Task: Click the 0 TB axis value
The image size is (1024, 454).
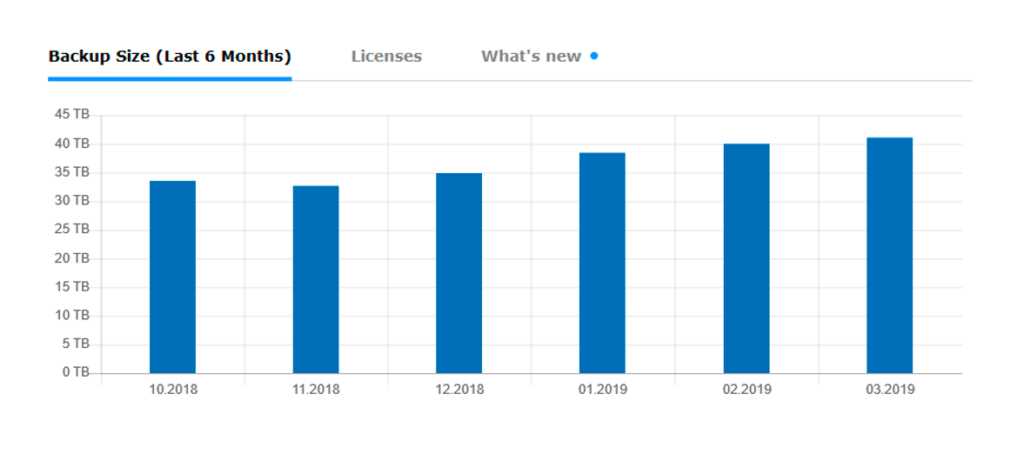Action: [74, 372]
